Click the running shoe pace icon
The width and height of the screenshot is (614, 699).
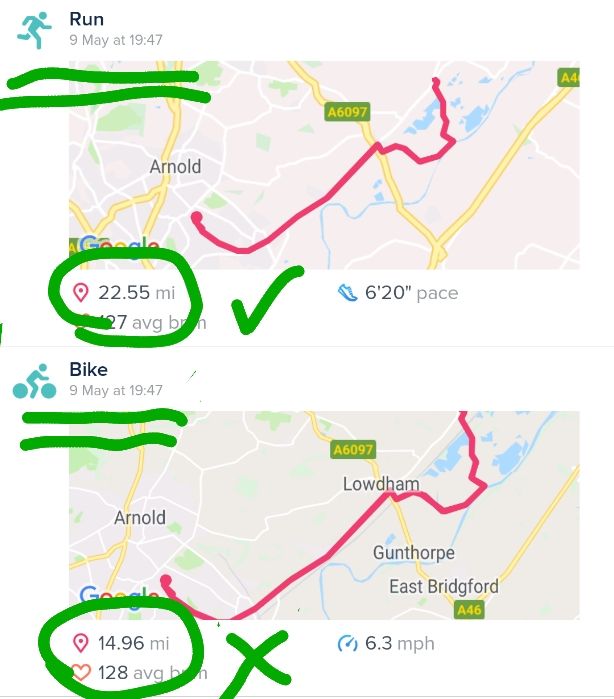click(347, 293)
